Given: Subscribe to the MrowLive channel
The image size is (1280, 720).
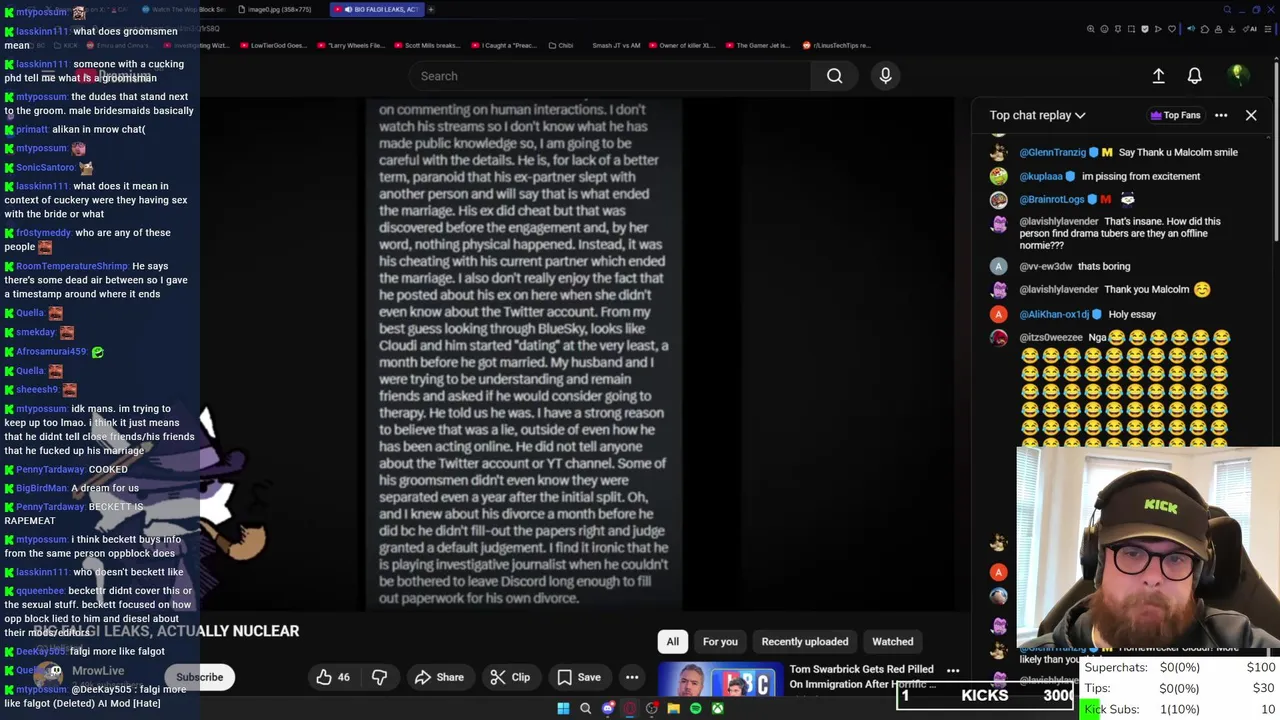Looking at the screenshot, I should point(199,677).
